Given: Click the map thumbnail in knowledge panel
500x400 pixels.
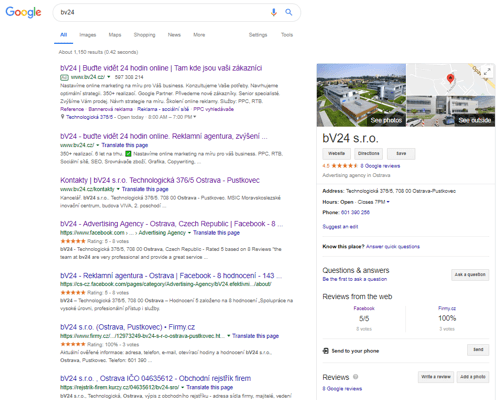Looking at the screenshot, I should (451, 79).
